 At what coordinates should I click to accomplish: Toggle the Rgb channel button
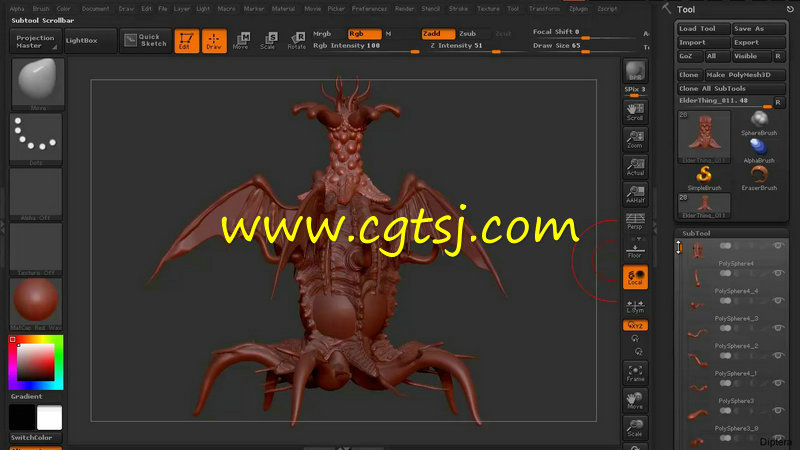[x=364, y=34]
